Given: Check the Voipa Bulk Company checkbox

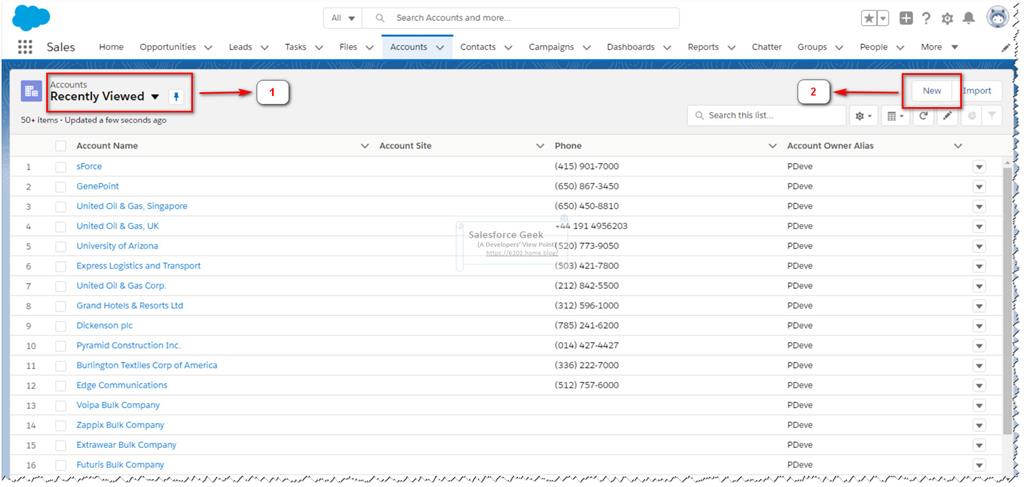Looking at the screenshot, I should (x=61, y=405).
